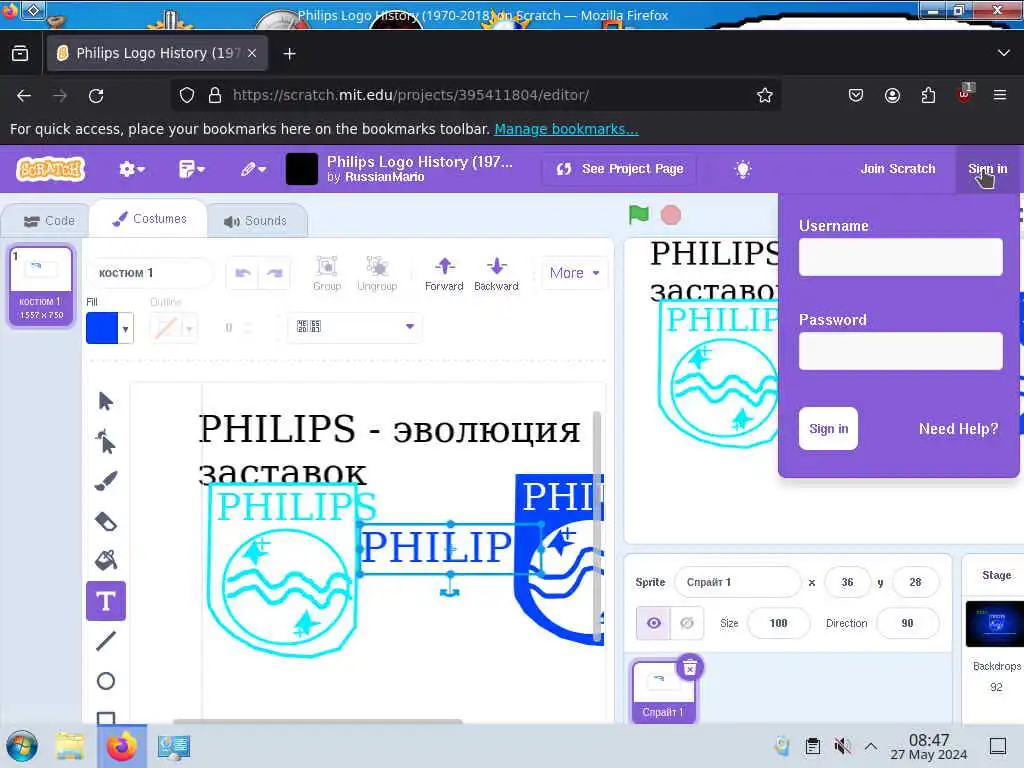1024x768 pixels.
Task: Click the Ungroup icon
Action: [x=377, y=273]
